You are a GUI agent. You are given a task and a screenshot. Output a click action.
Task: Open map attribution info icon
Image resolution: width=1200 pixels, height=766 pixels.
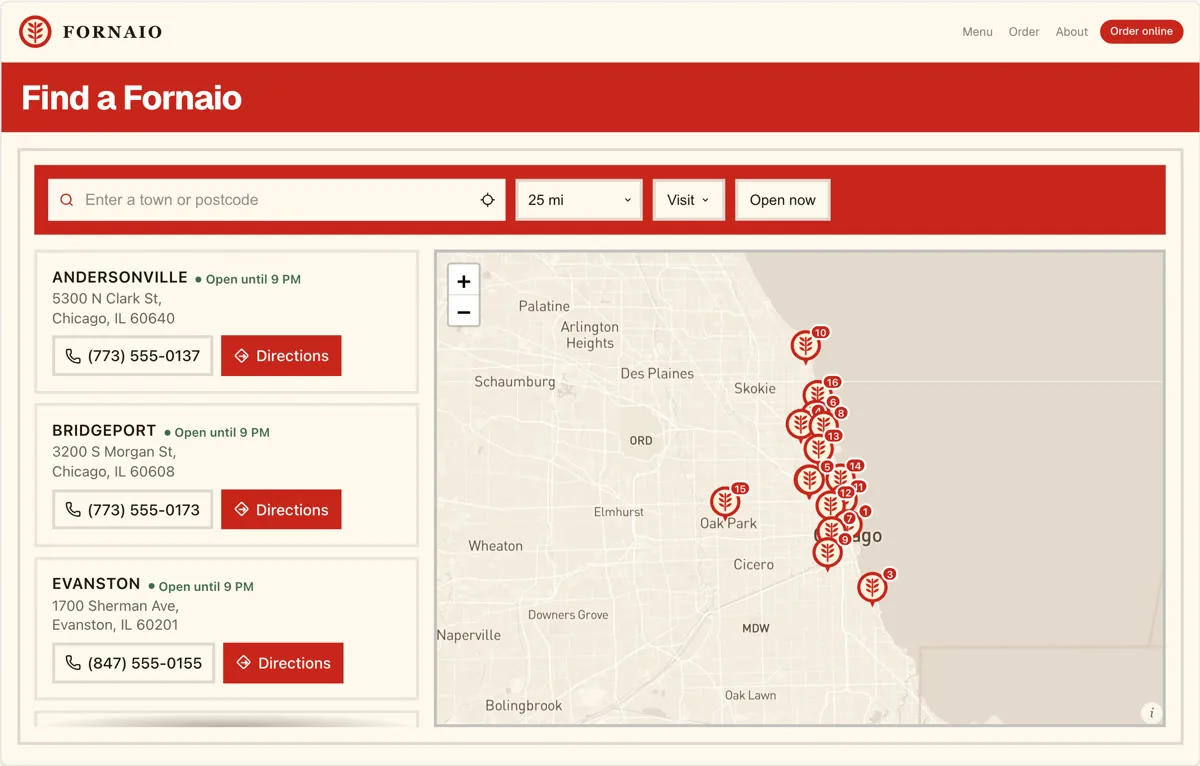coord(1152,713)
